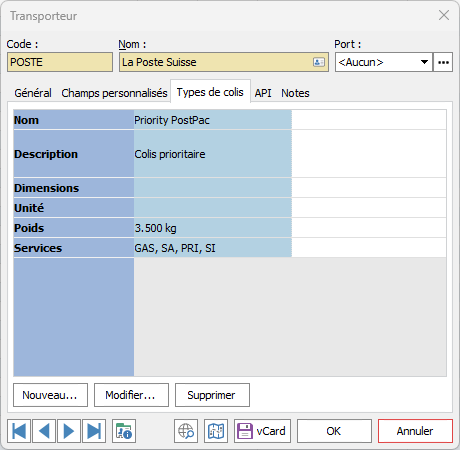Image resolution: width=460 pixels, height=450 pixels.
Task: Click the Description row header
Action: click(x=74, y=154)
